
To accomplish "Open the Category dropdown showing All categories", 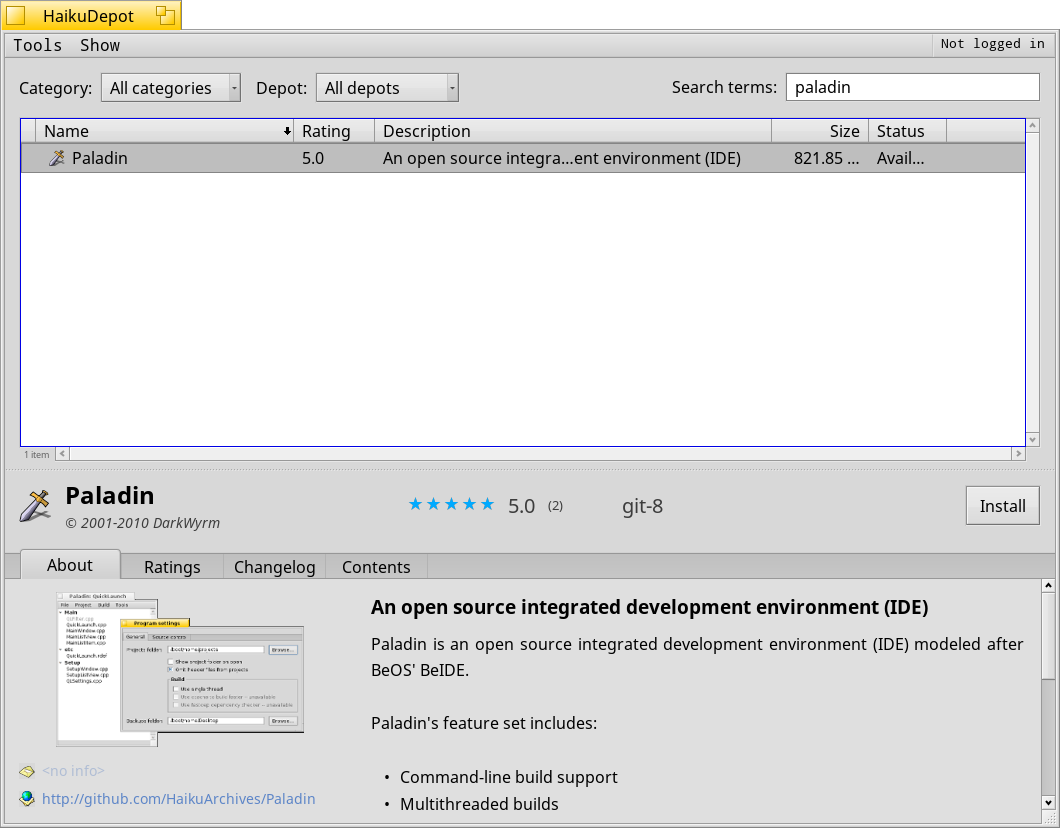I will pyautogui.click(x=170, y=88).
